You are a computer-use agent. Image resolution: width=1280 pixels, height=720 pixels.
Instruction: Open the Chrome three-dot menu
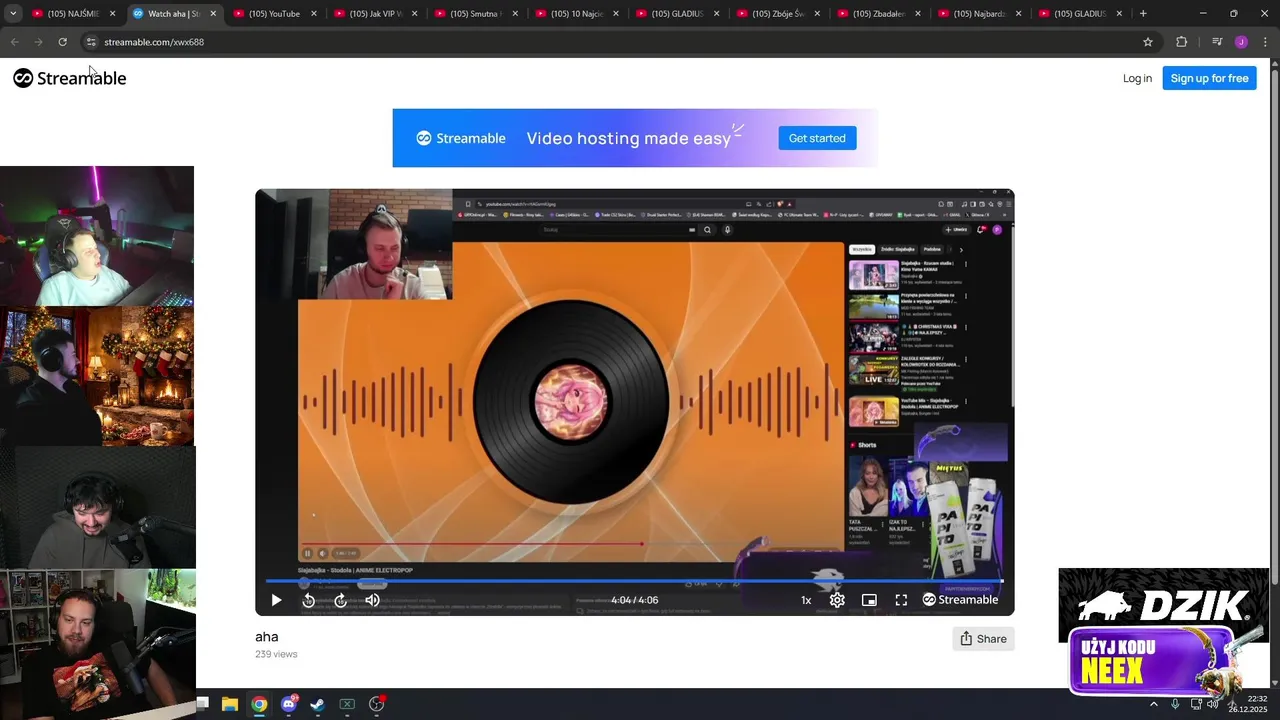[1265, 42]
